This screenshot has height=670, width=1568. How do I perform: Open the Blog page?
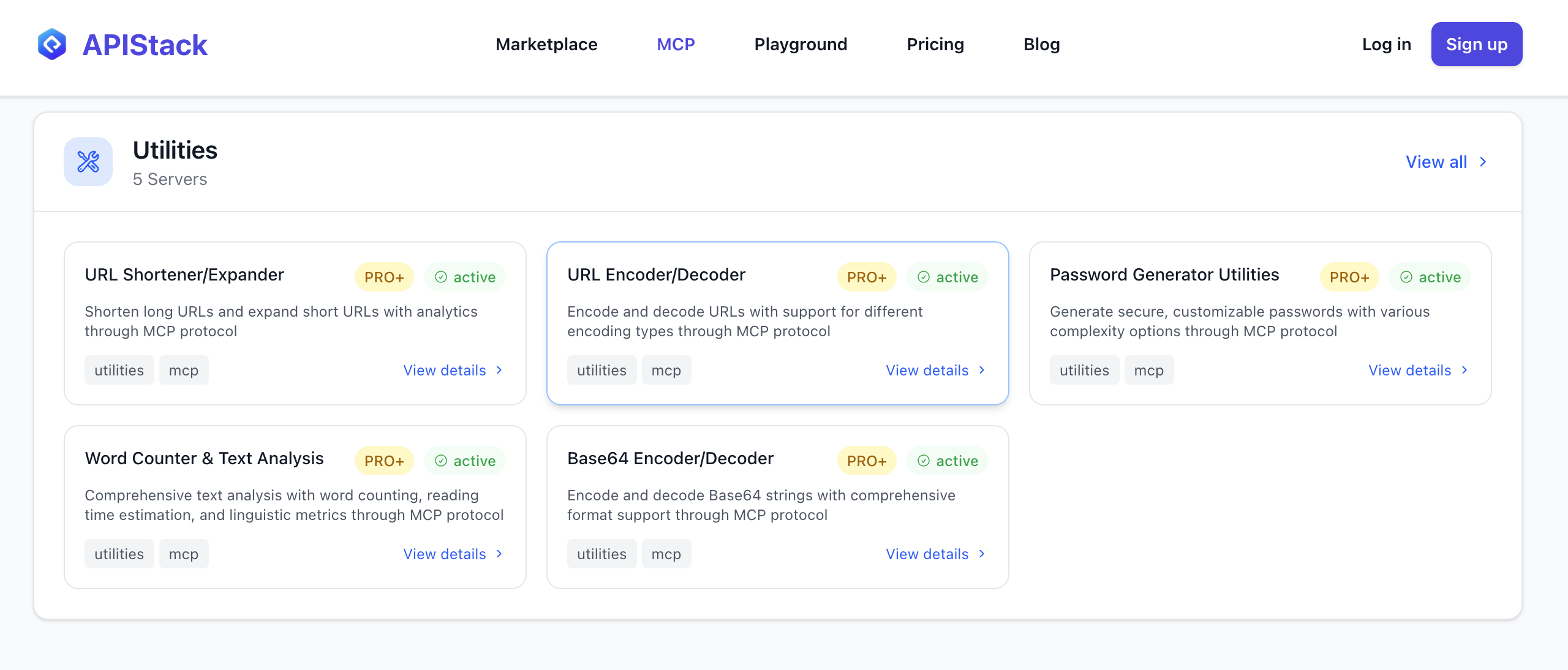(x=1041, y=43)
